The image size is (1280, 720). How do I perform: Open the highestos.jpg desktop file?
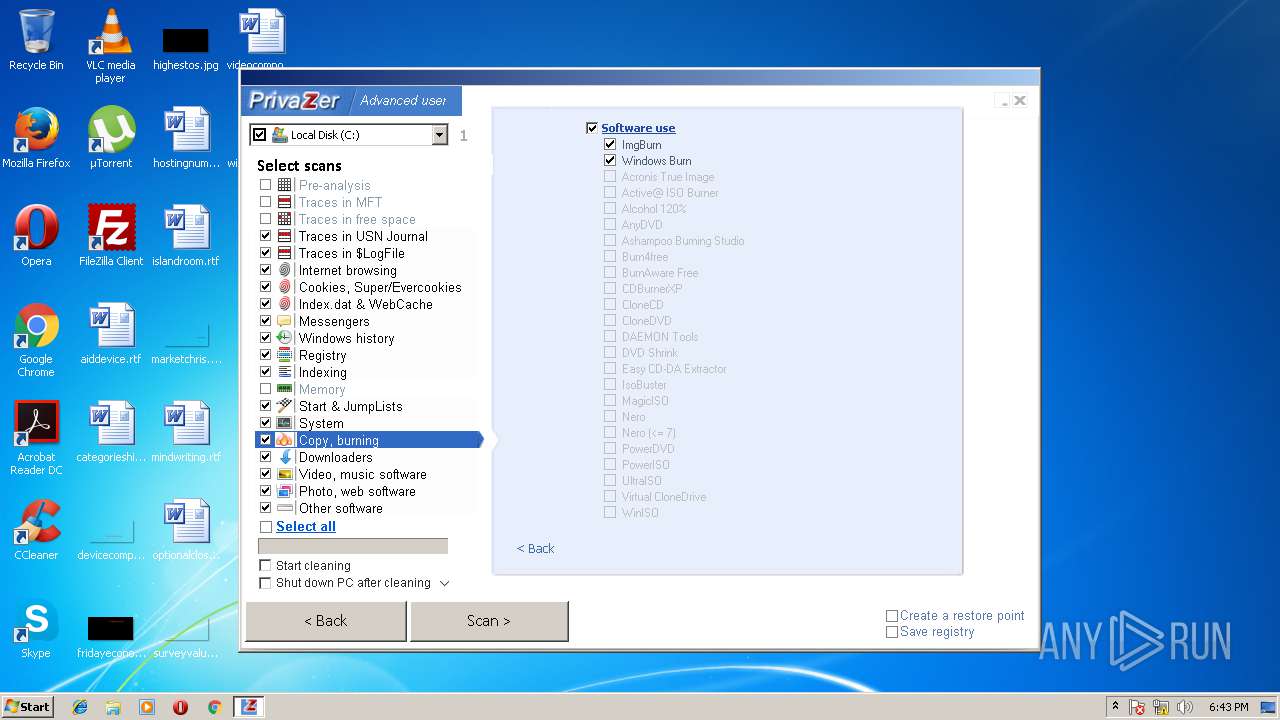185,47
